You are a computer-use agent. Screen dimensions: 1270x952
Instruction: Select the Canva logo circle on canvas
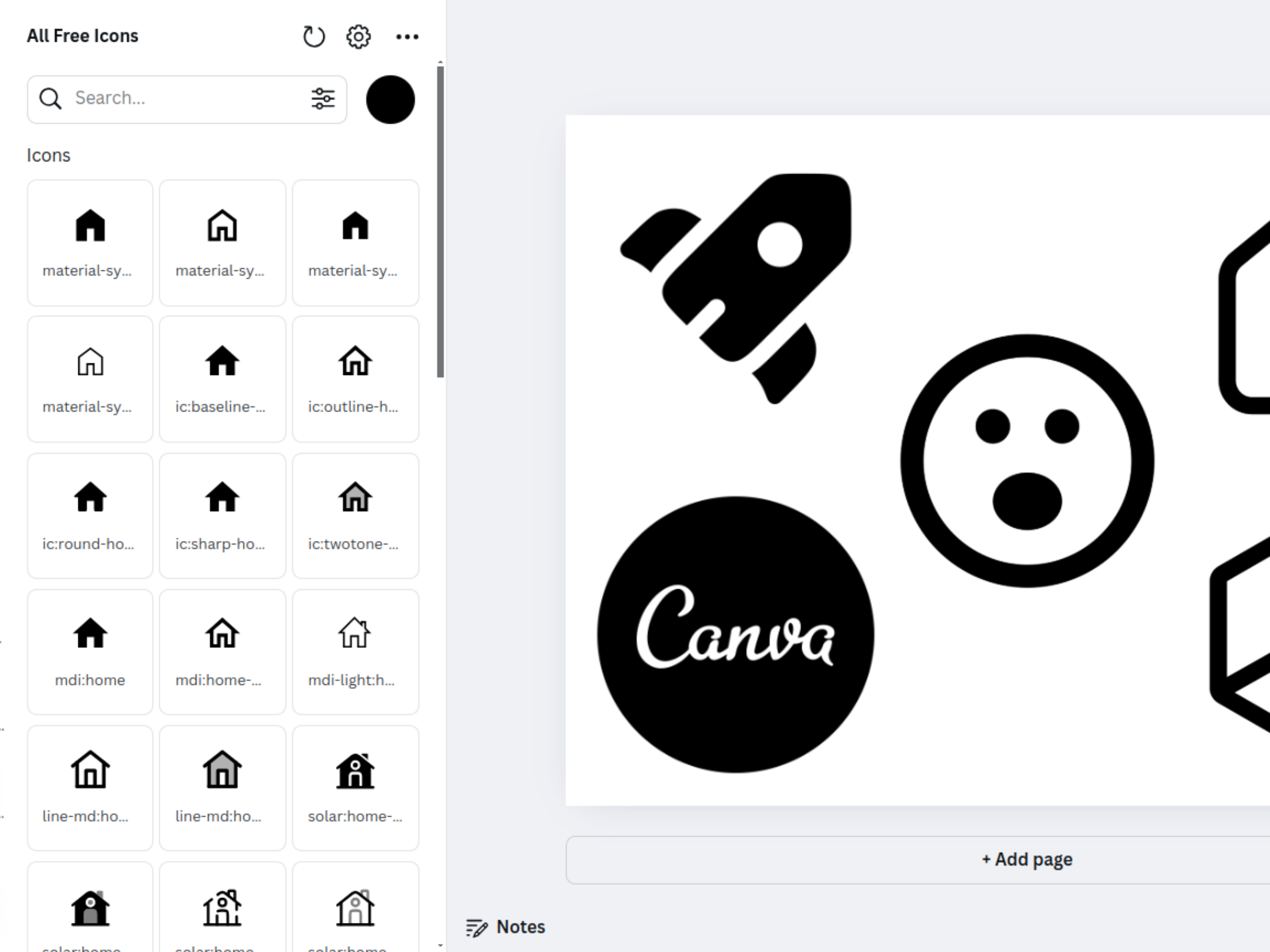736,635
